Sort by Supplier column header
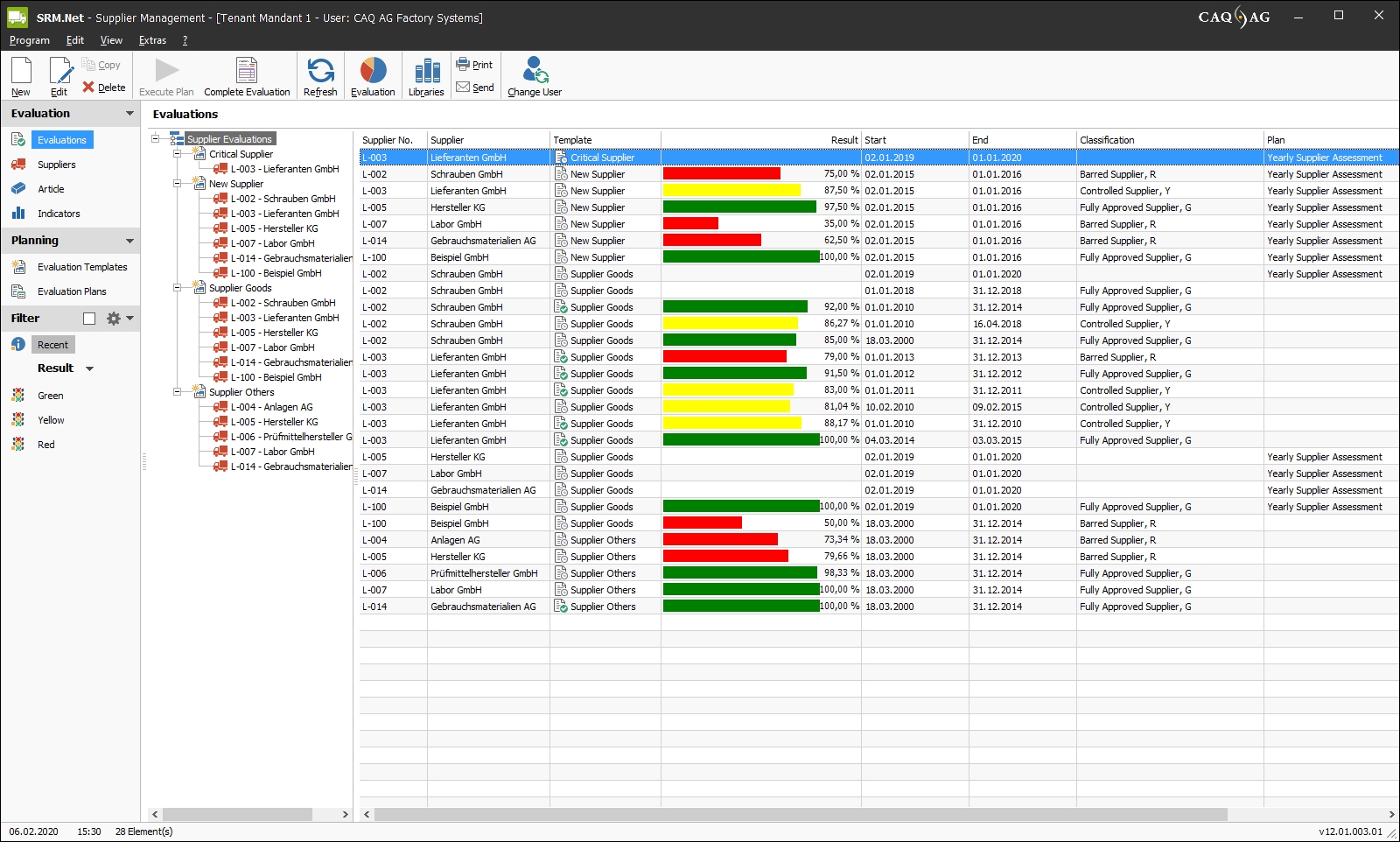 (488, 140)
